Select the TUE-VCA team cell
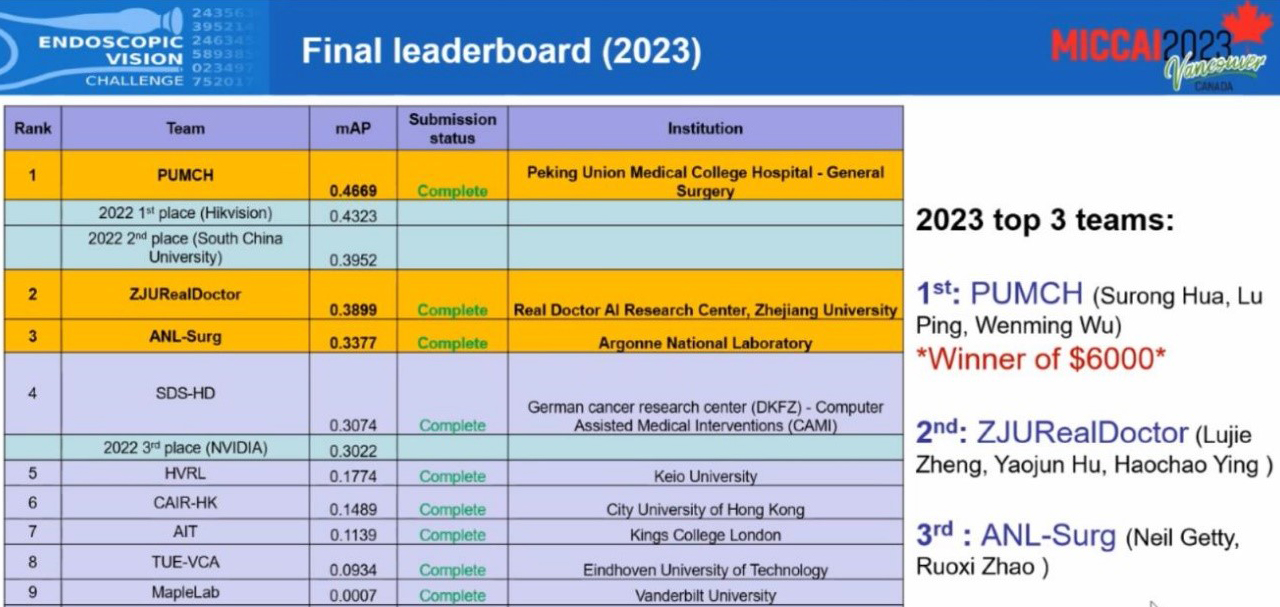1280x607 pixels. click(x=185, y=562)
